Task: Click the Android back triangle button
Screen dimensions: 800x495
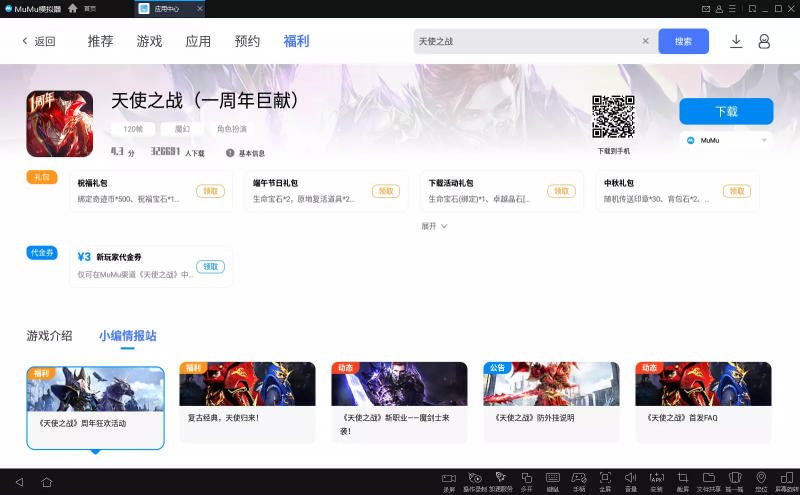Action: 19,482
